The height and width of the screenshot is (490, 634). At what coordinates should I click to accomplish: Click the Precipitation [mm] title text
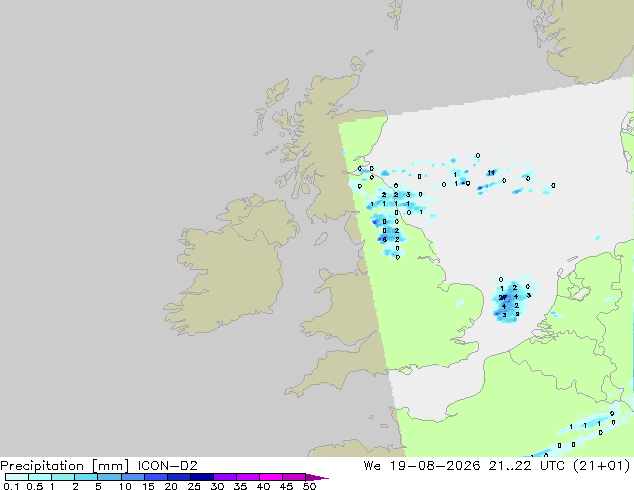(65, 466)
